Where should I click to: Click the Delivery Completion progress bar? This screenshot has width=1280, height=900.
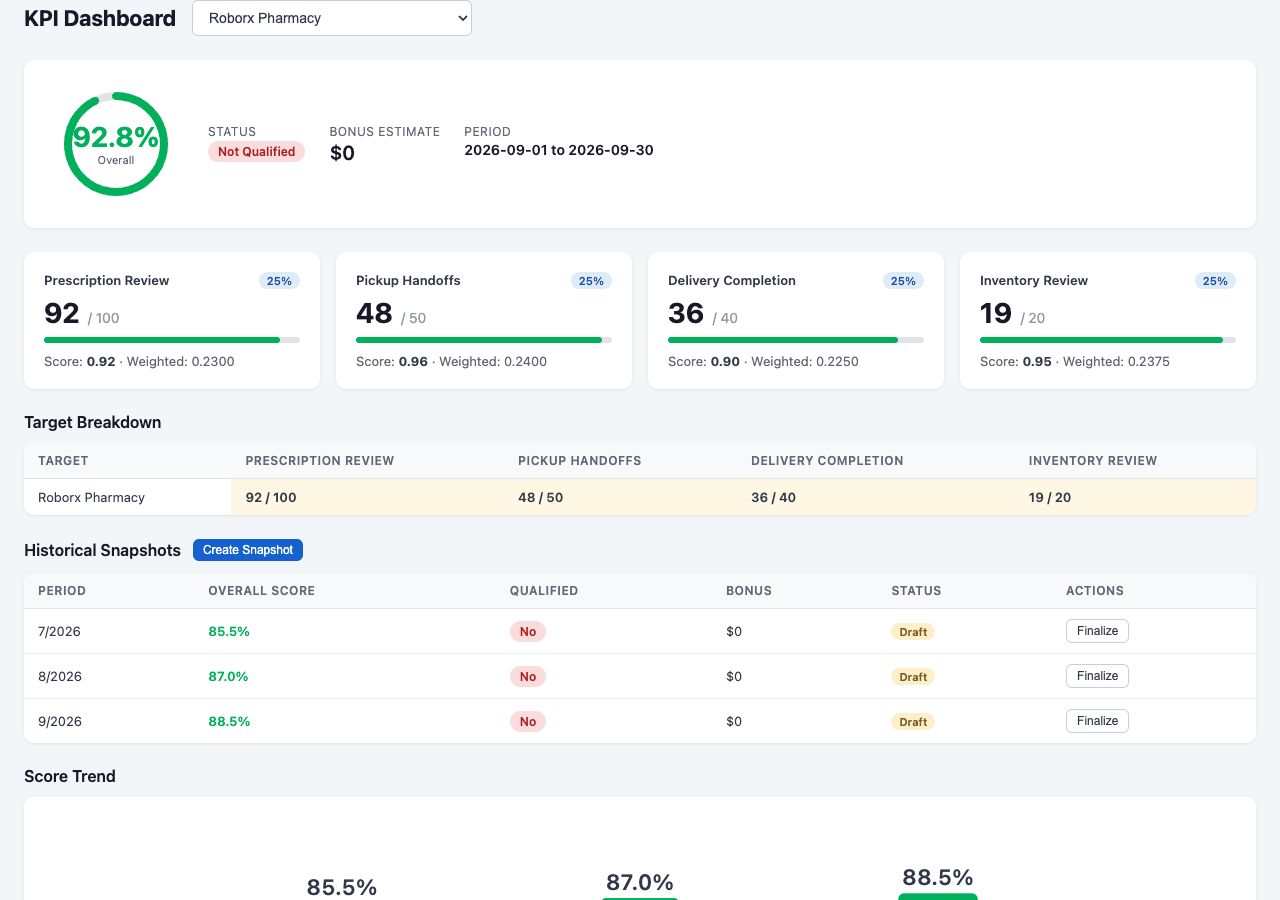(796, 340)
